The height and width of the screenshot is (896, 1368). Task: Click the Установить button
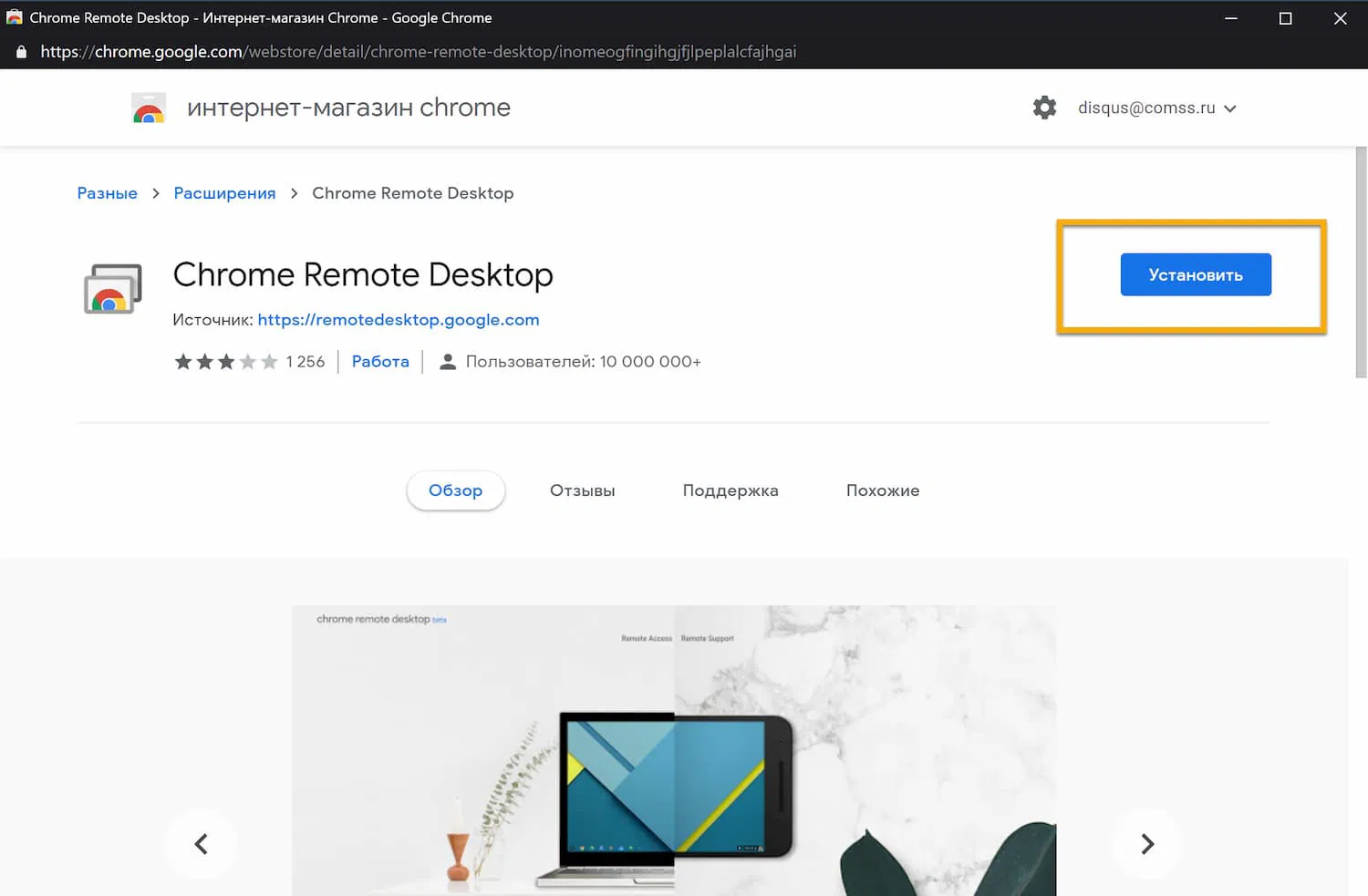pyautogui.click(x=1196, y=274)
